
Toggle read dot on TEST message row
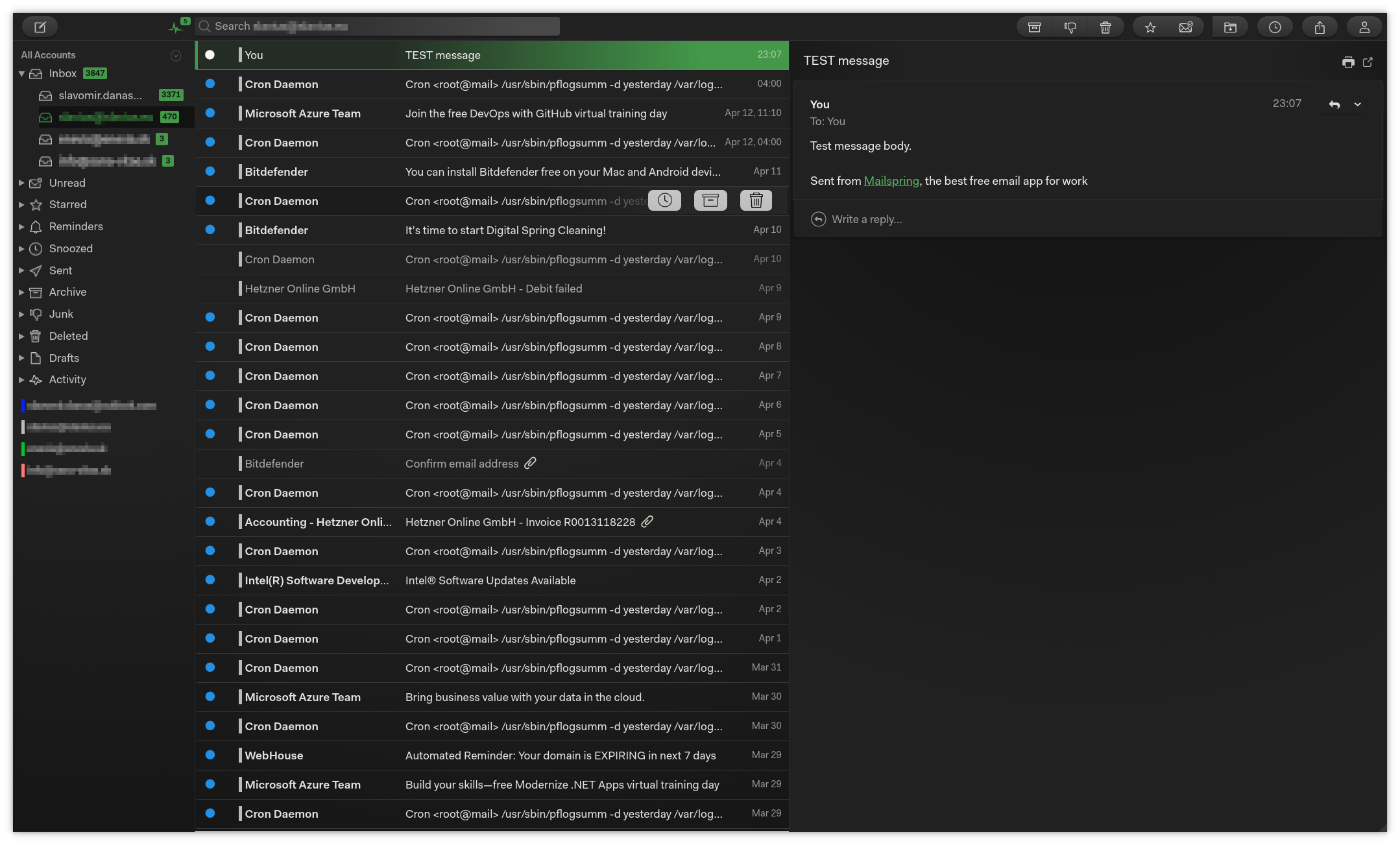(x=210, y=54)
